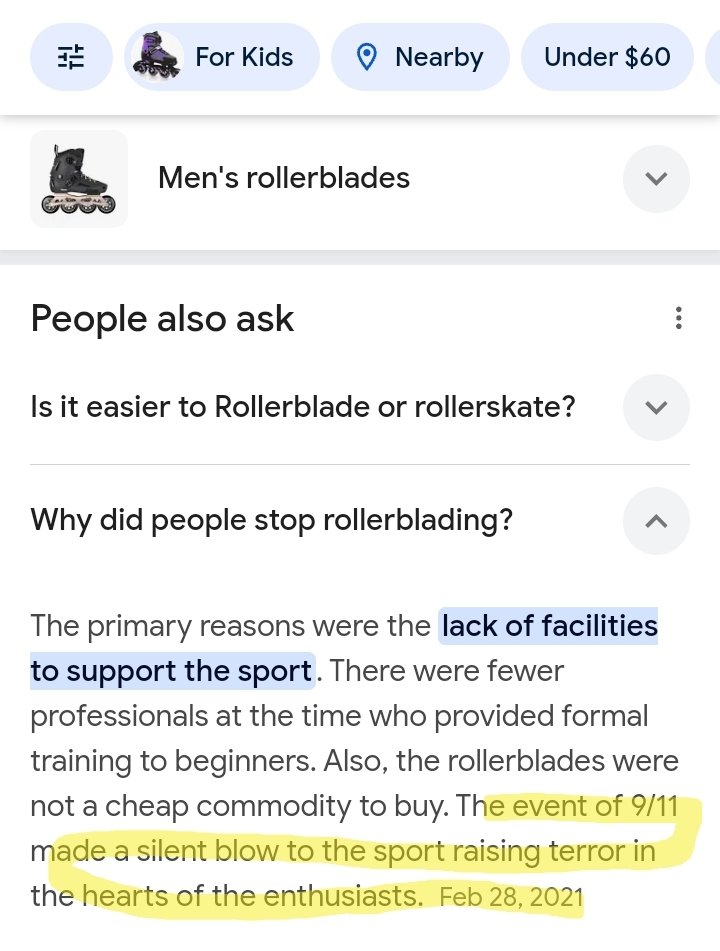Open the Men's rollerblades product thumbnail

79,179
